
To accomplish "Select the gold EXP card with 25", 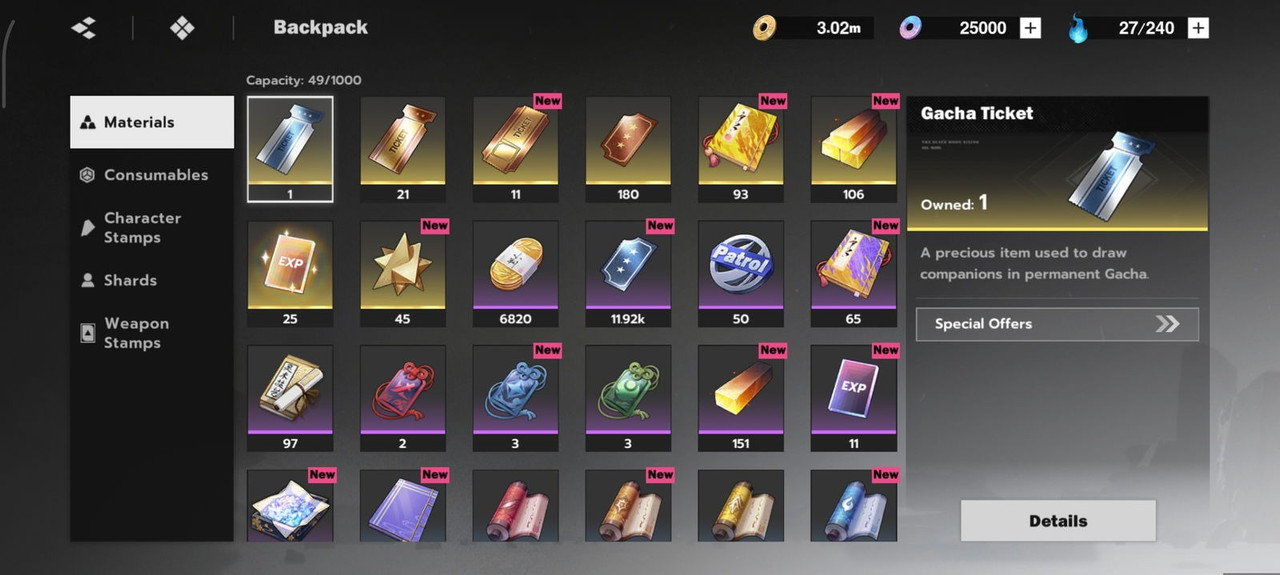I will 290,274.
